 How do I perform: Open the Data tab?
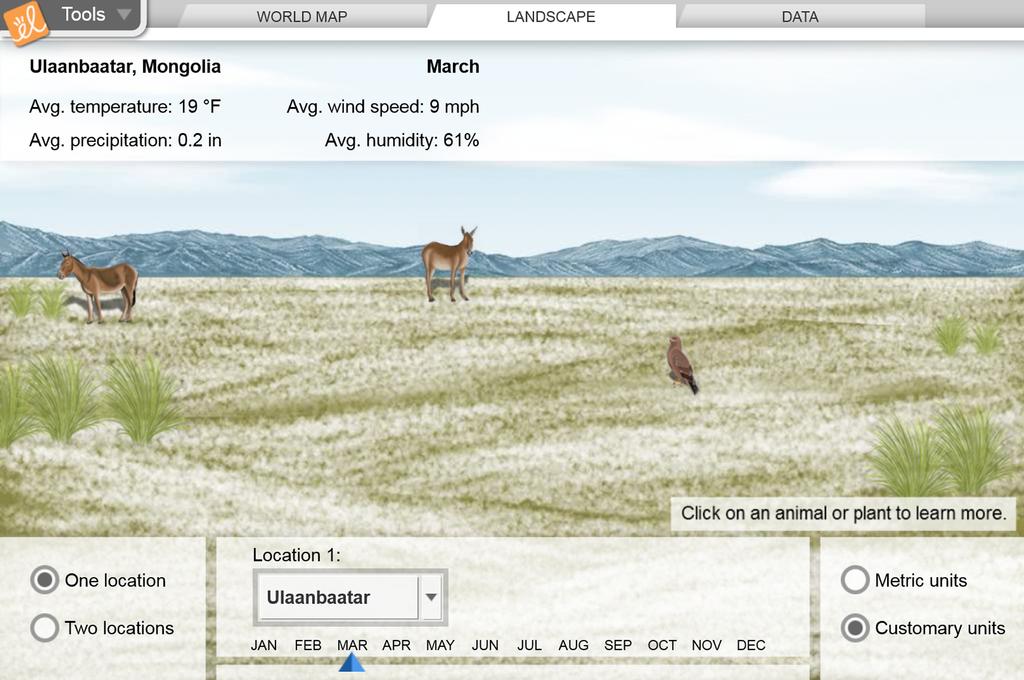(x=799, y=17)
